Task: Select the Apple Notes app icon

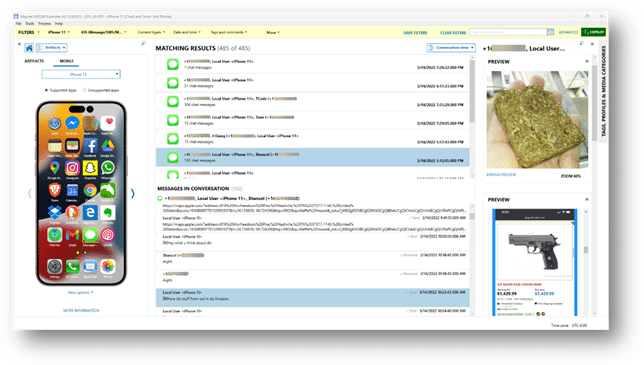Action: 55,145
